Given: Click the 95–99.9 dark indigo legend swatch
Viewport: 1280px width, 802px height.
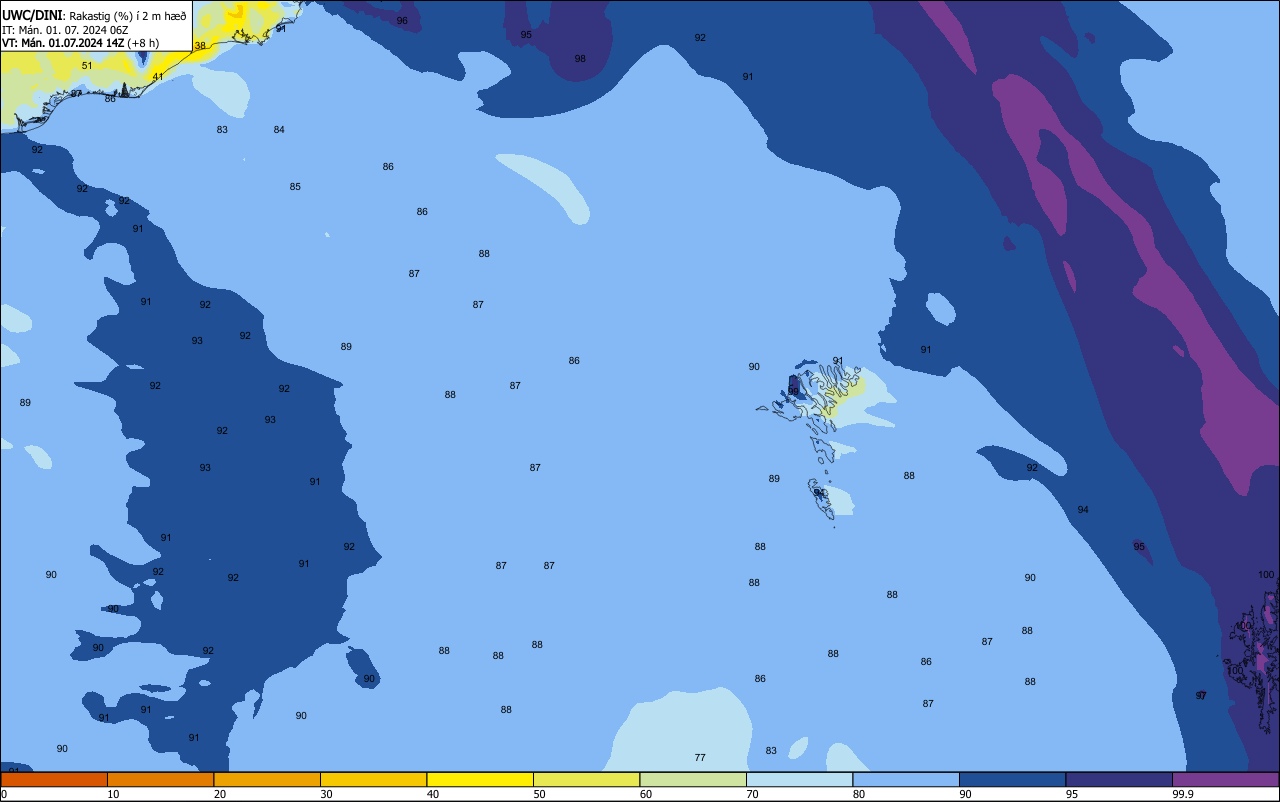Looking at the screenshot, I should coord(1119,779).
